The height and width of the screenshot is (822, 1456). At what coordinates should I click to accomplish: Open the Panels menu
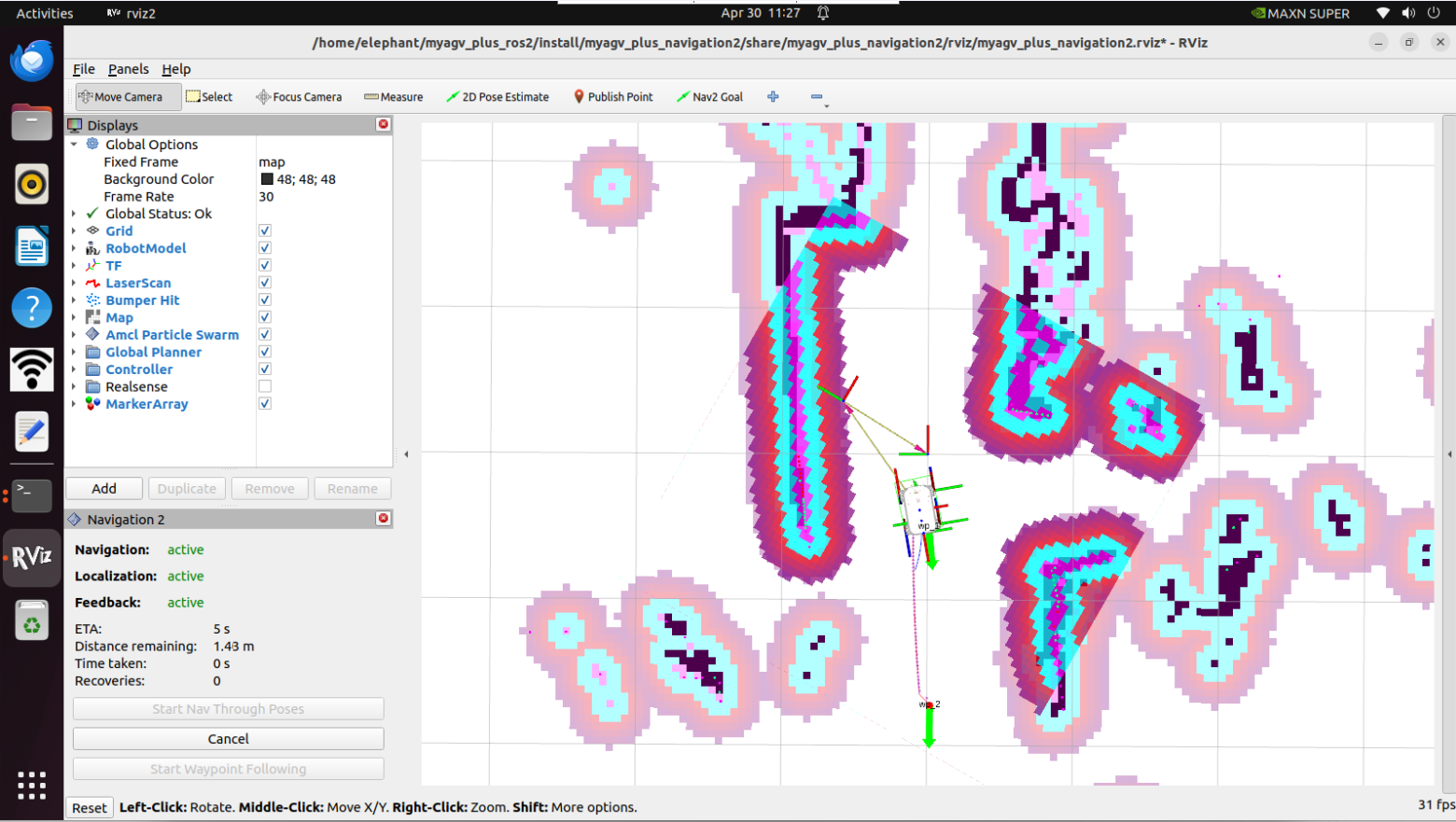(x=128, y=69)
